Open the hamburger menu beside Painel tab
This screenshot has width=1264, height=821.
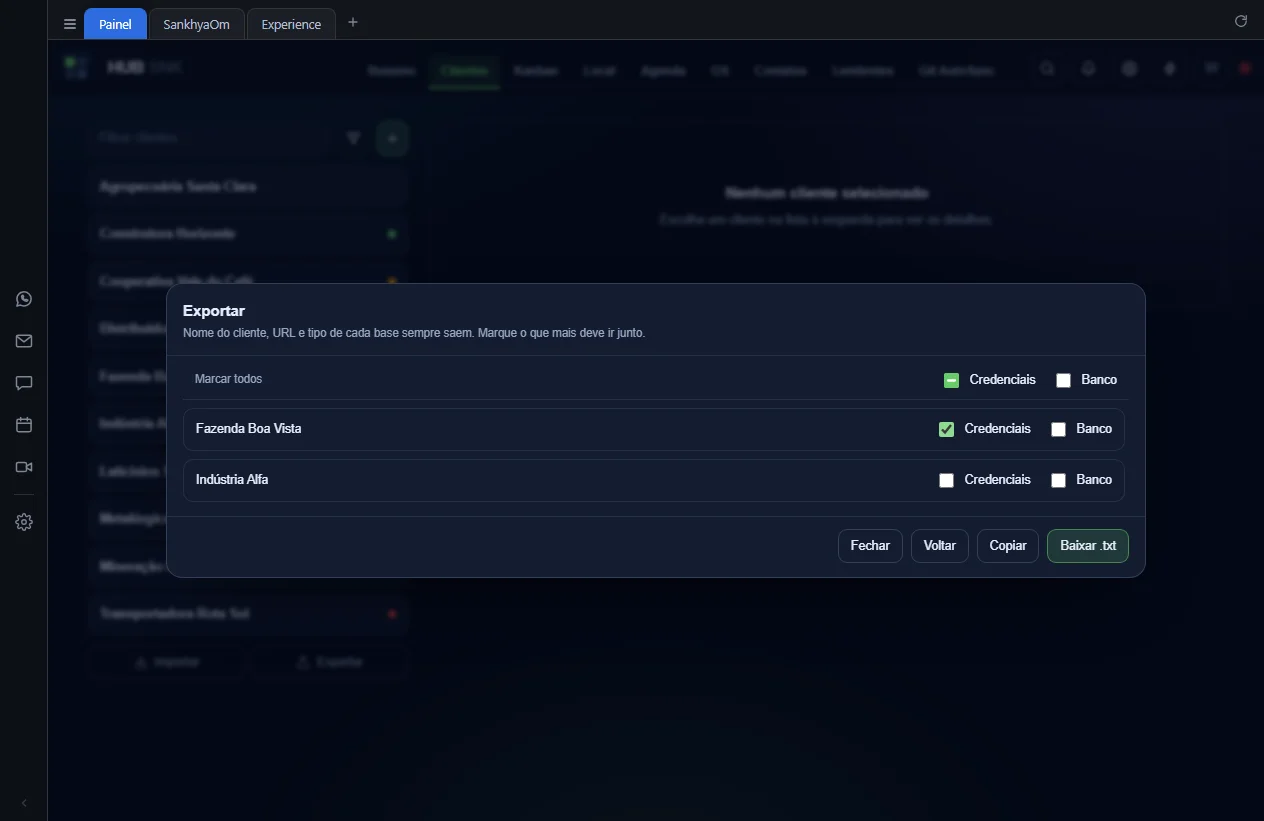tap(70, 24)
